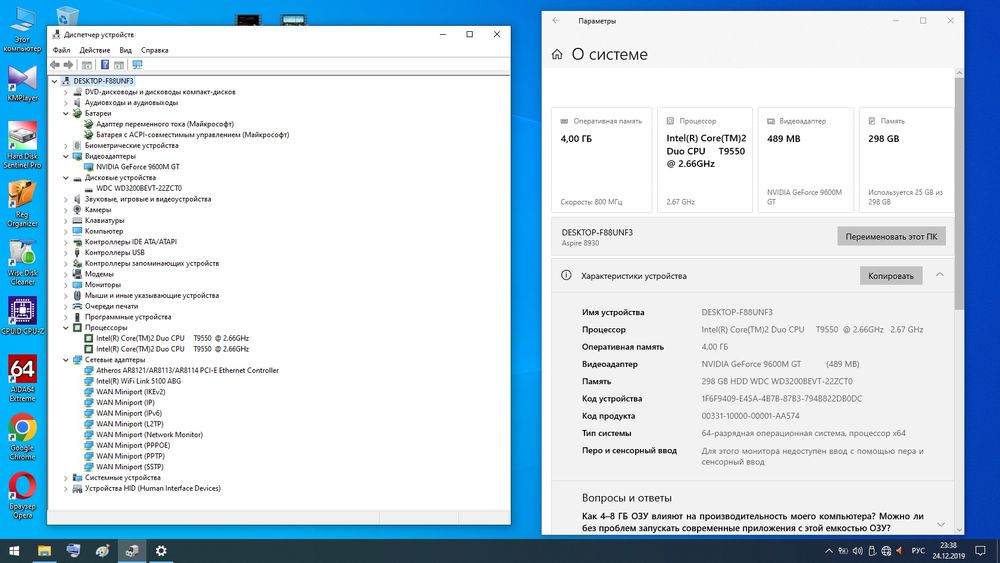Click the Settings gear on the taskbar
The width and height of the screenshot is (1000, 563).
coord(161,551)
